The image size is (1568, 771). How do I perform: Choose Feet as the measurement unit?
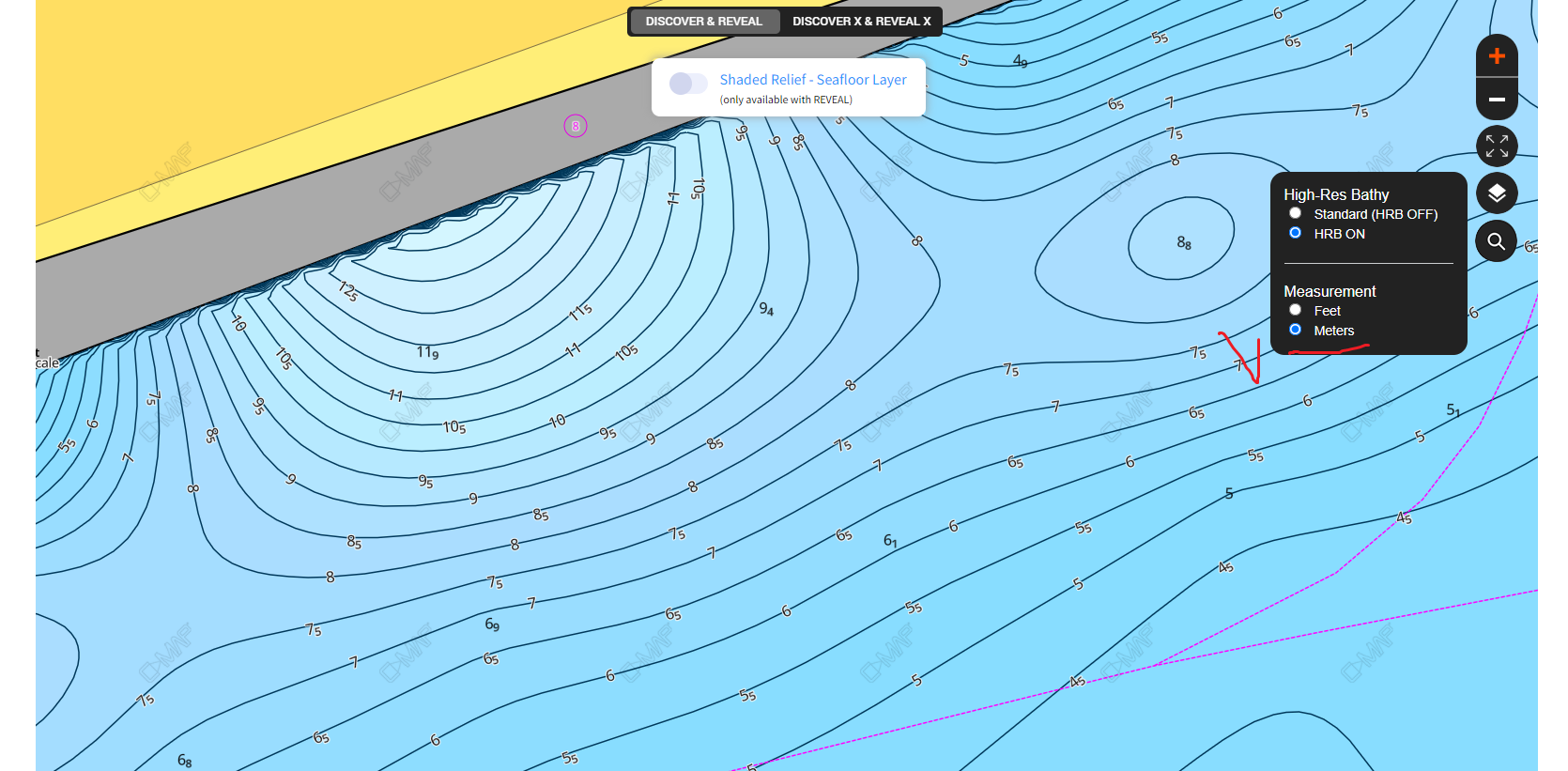[1296, 310]
